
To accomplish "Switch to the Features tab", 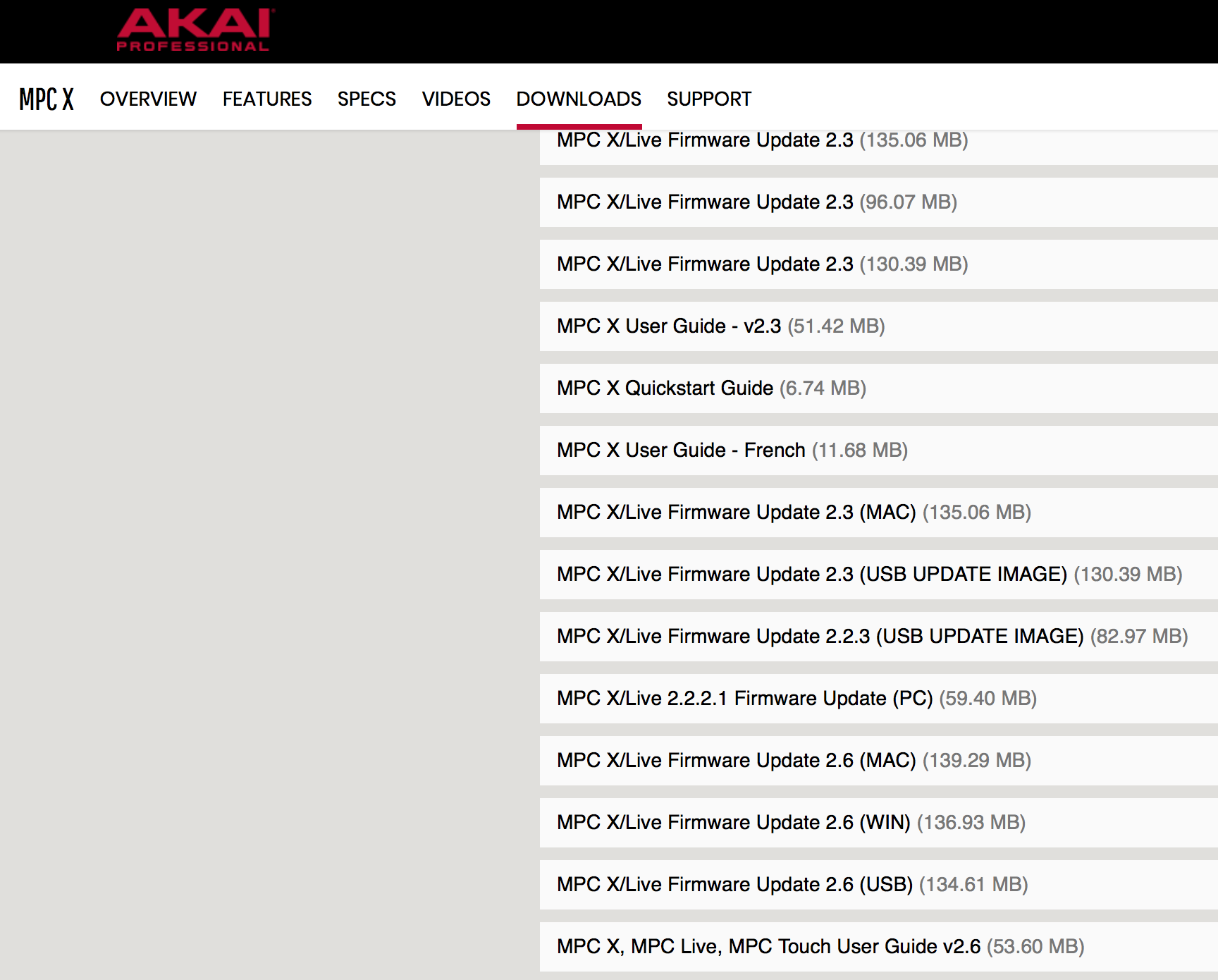I will 267,99.
